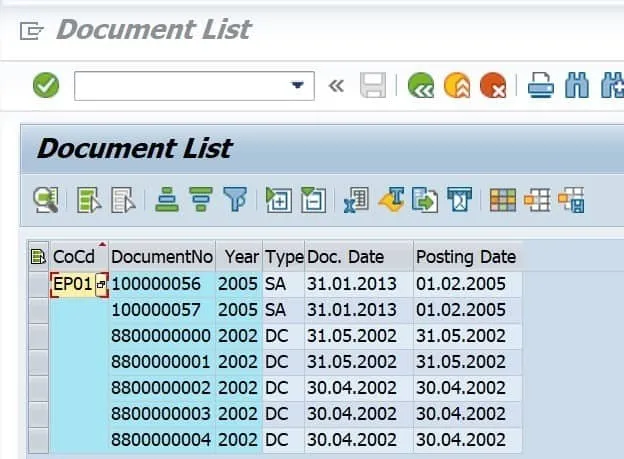Click the Set Filter funnel icon
This screenshot has height=459, width=624.
[x=234, y=200]
